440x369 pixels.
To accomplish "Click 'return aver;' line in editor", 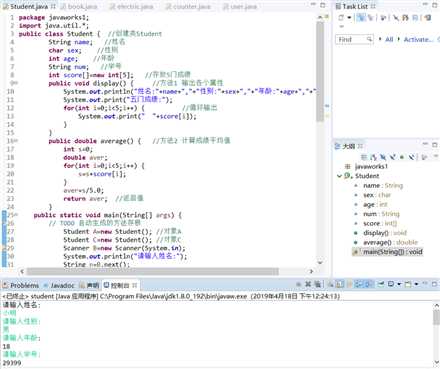I will click(x=85, y=198).
